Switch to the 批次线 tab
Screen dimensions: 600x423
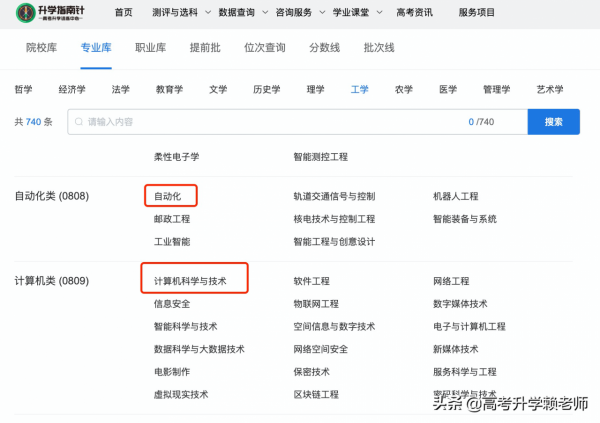point(379,48)
